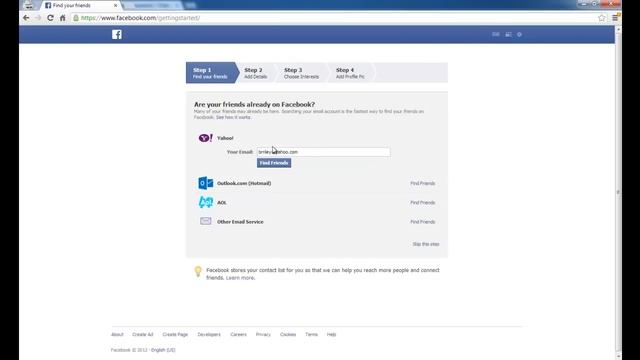Click the Yahoo! logo icon
The height and width of the screenshot is (360, 640).
coord(205,138)
